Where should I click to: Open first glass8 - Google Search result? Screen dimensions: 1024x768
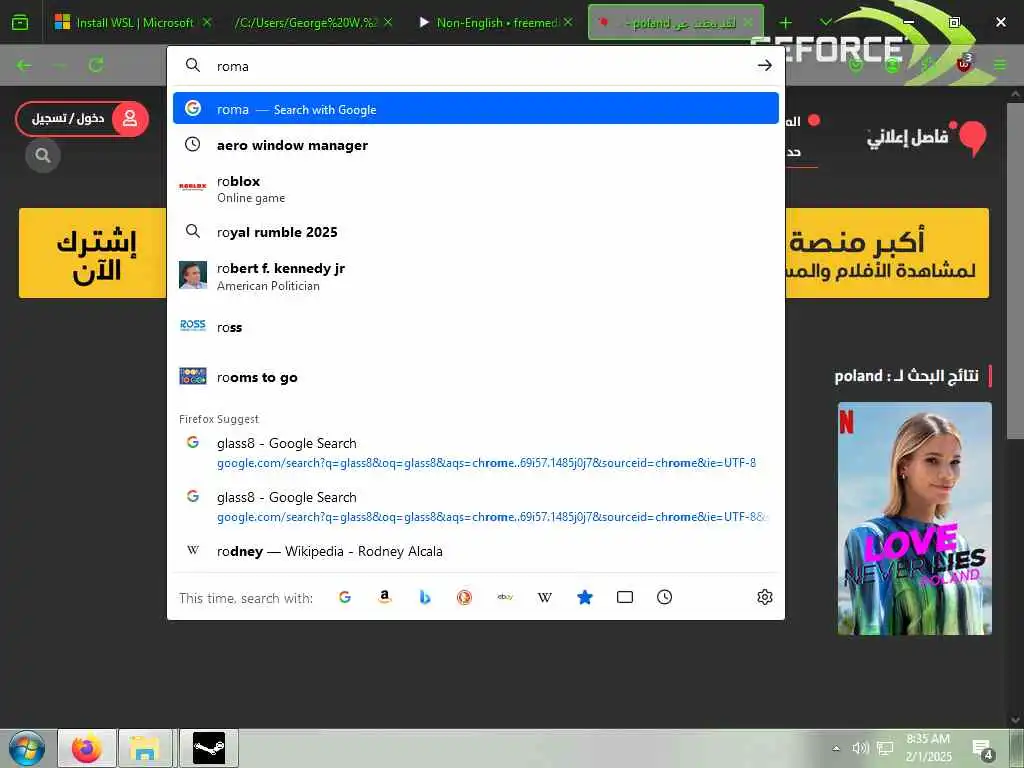pyautogui.click(x=475, y=452)
